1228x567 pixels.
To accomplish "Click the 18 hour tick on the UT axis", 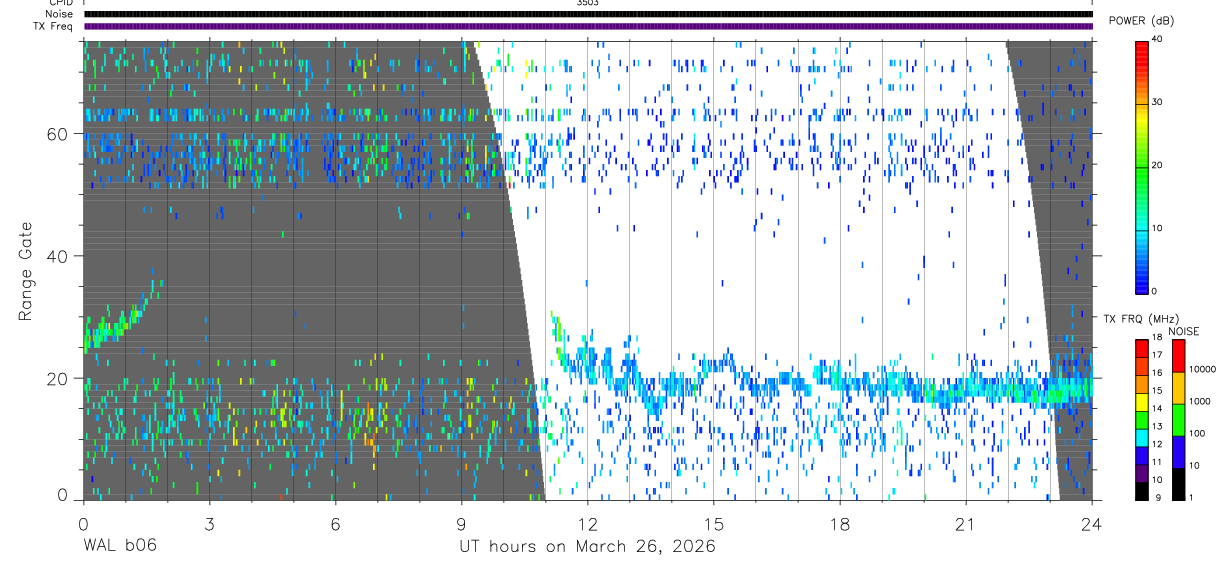I will pyautogui.click(x=840, y=523).
